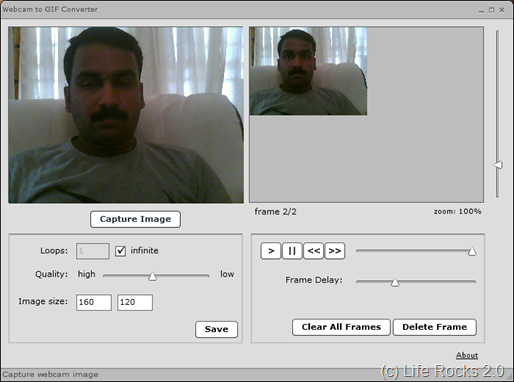Viewport: 514px width, 382px height.
Task: Click the image height field 120
Action: coord(135,302)
